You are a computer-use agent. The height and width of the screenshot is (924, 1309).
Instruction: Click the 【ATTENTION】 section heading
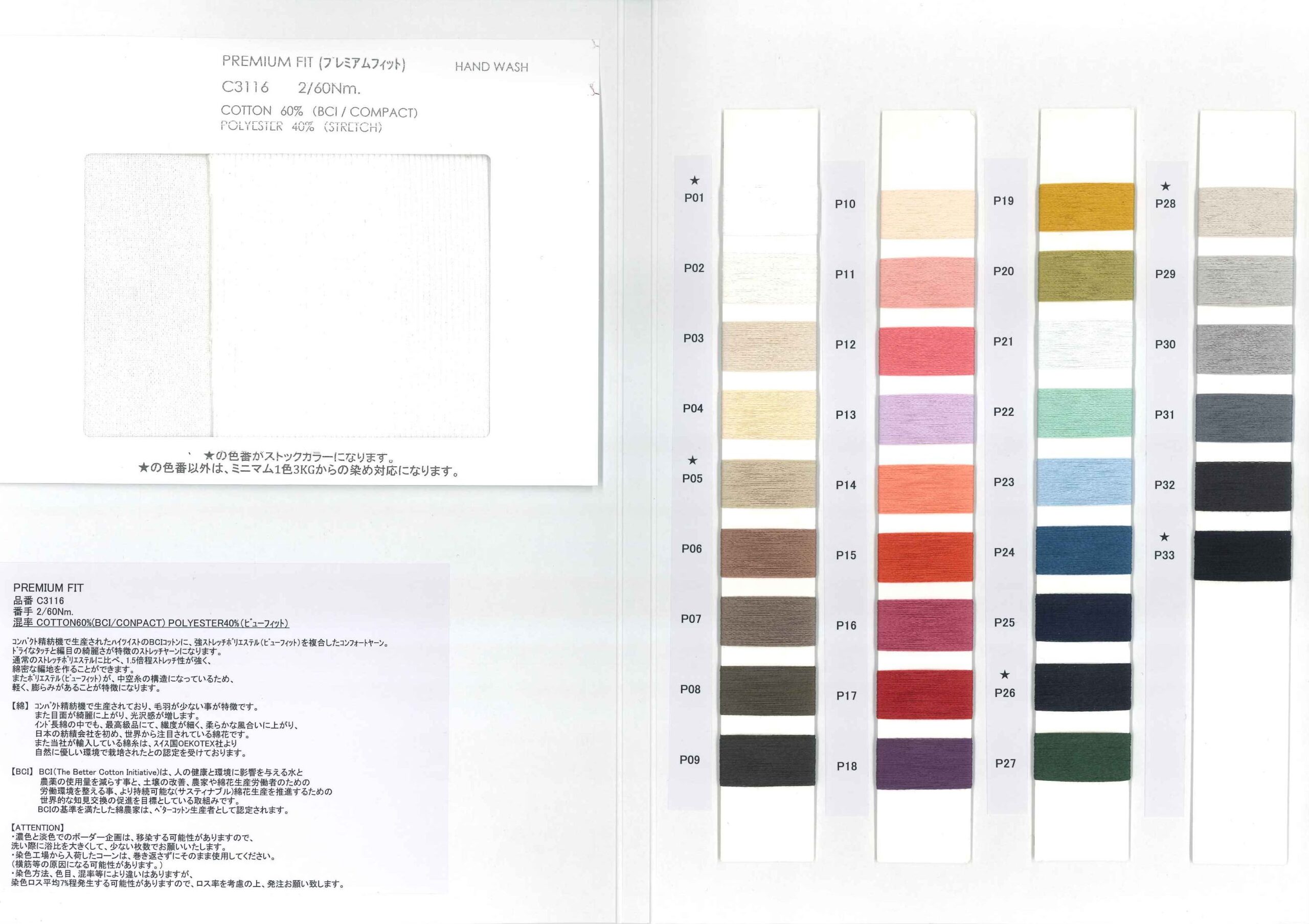coord(38,828)
